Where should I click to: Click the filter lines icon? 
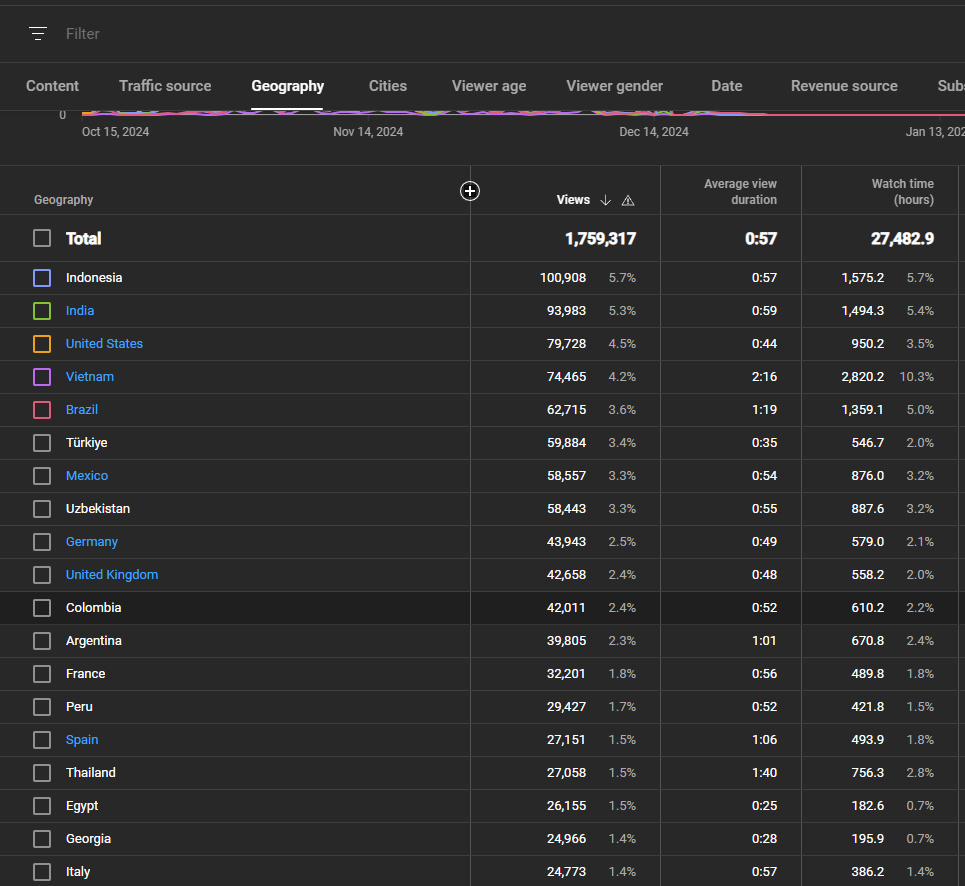tap(38, 34)
